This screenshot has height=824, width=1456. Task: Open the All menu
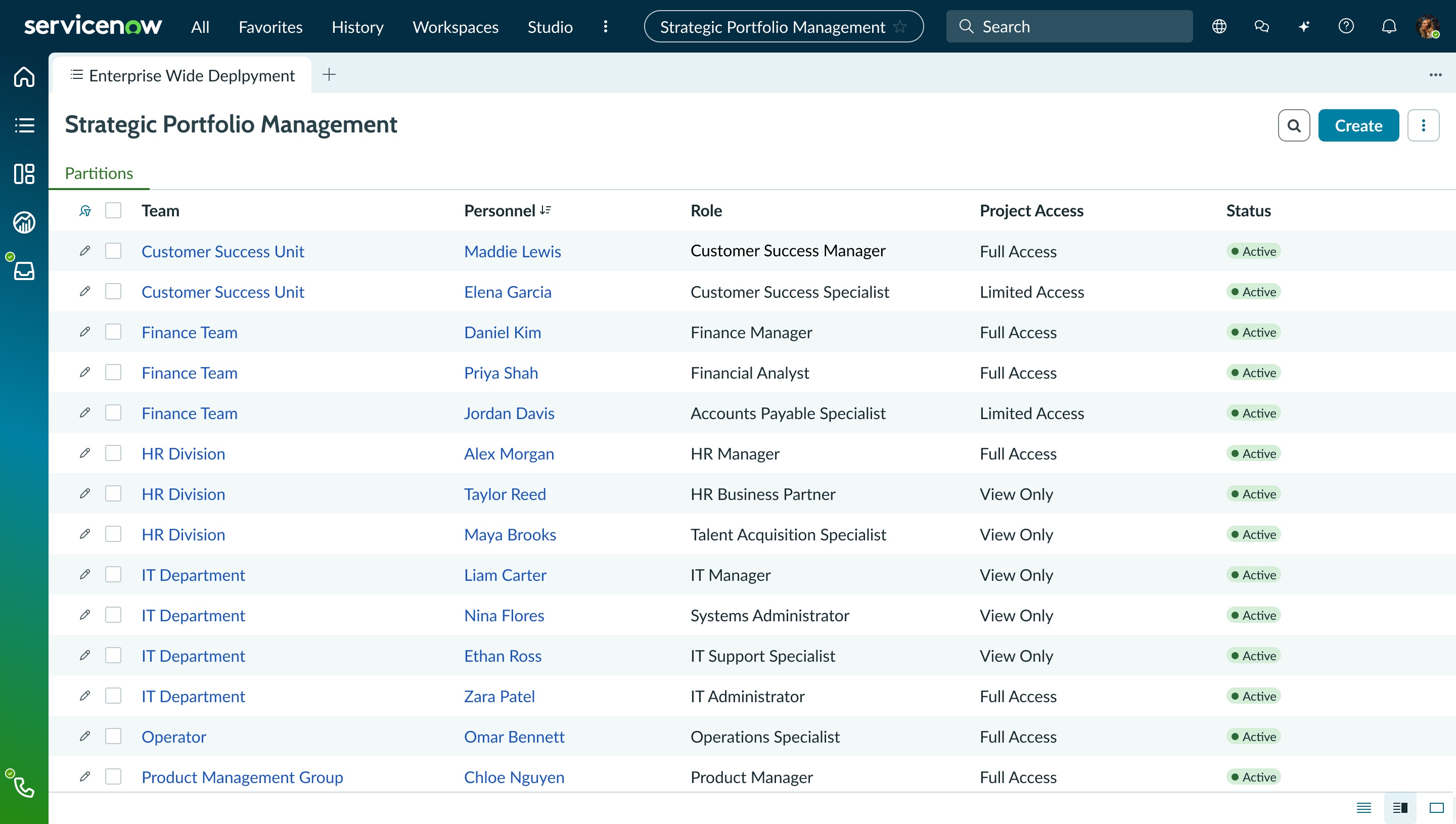click(x=200, y=27)
